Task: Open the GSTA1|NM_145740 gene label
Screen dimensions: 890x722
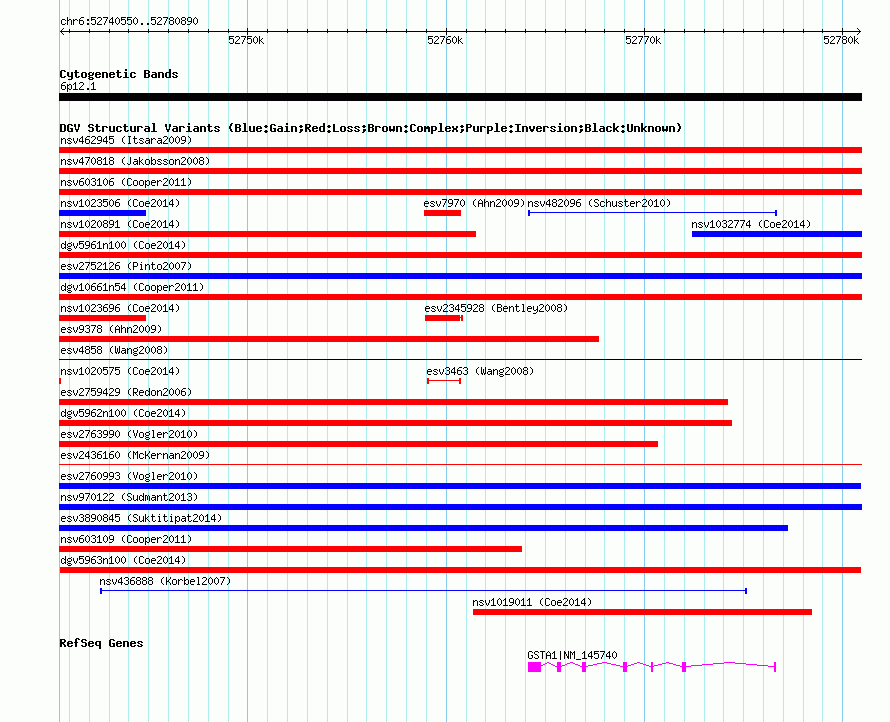Action: tap(572, 655)
